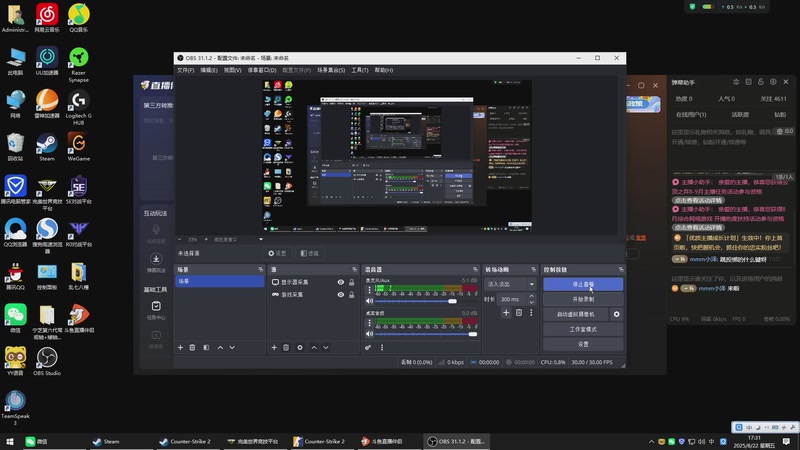800x450 pixels.
Task: Pop out the Audio Mixer dock panel
Action: [476, 269]
